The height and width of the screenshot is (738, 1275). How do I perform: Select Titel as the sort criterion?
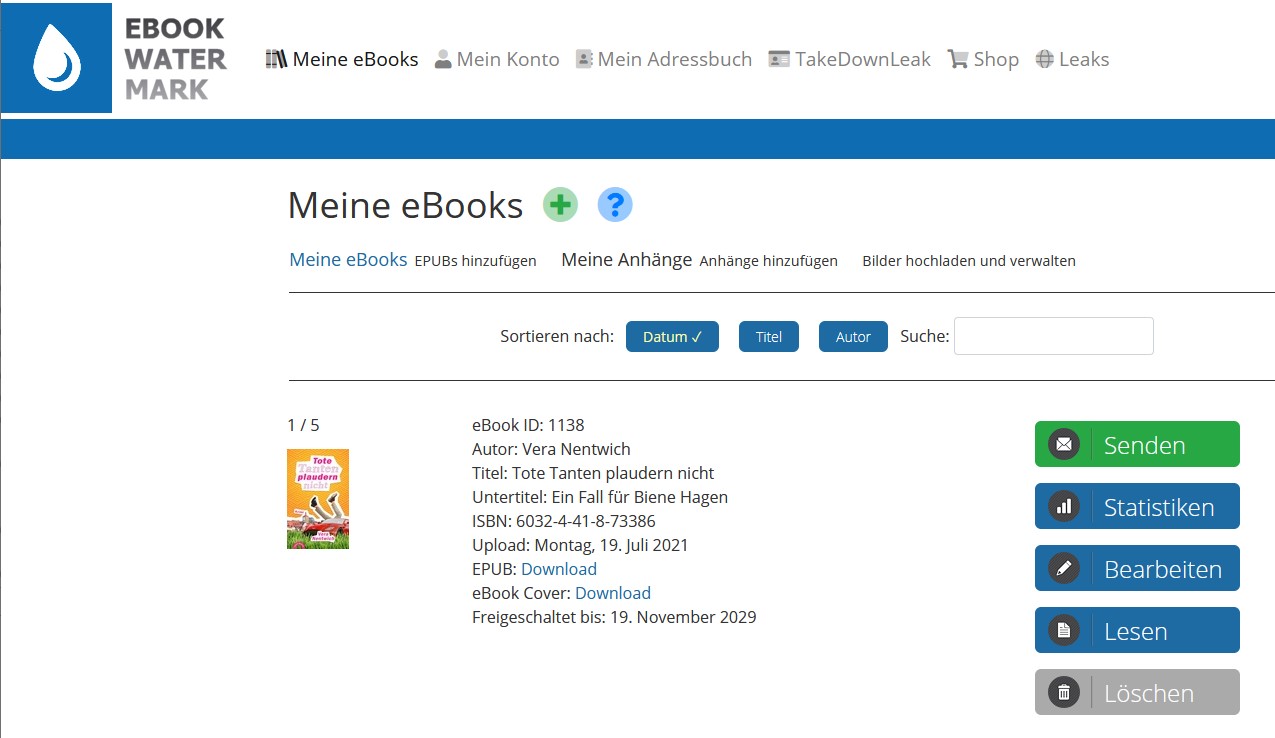pyautogui.click(x=768, y=336)
